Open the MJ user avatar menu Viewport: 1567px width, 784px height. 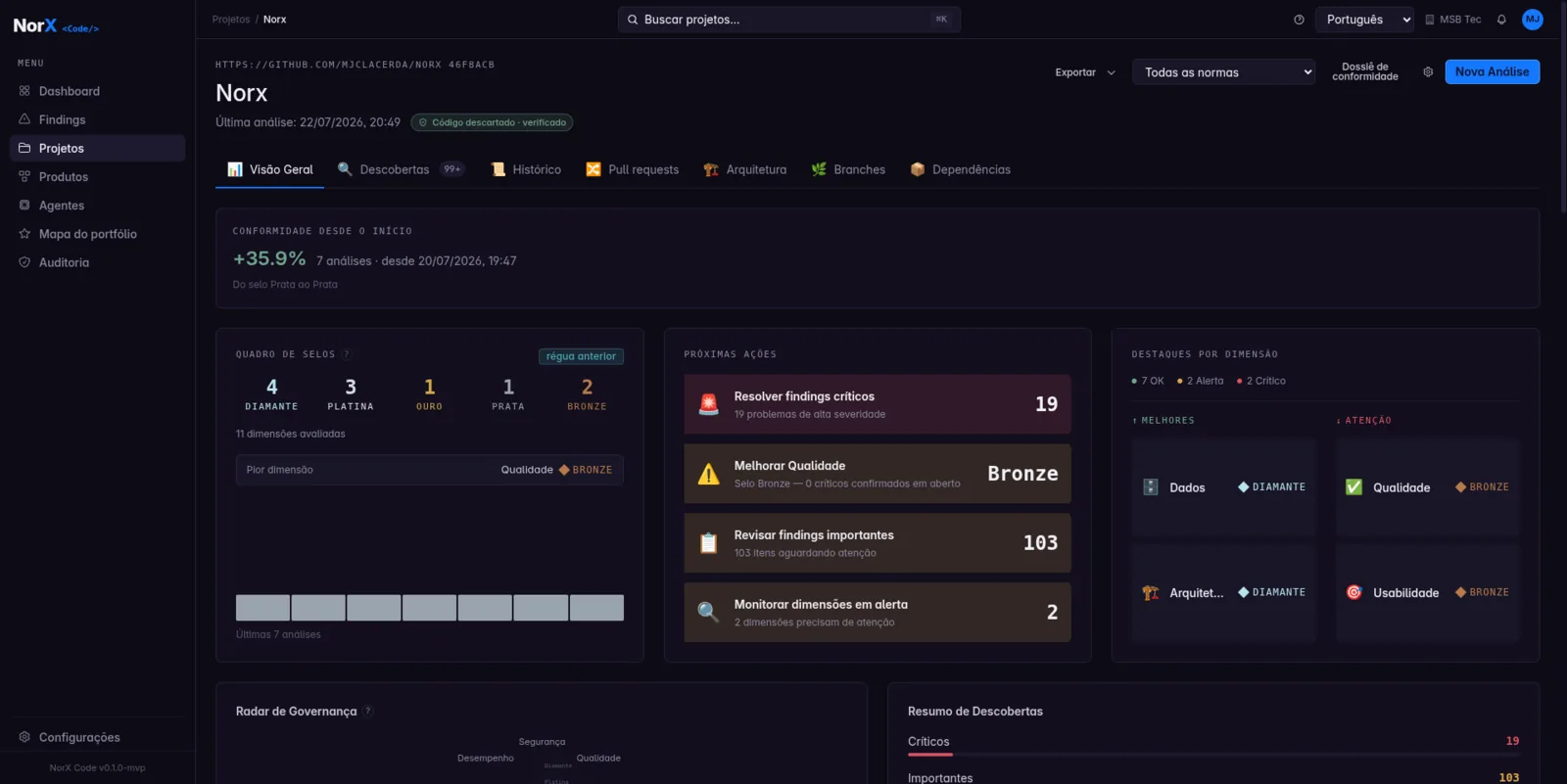pyautogui.click(x=1533, y=20)
